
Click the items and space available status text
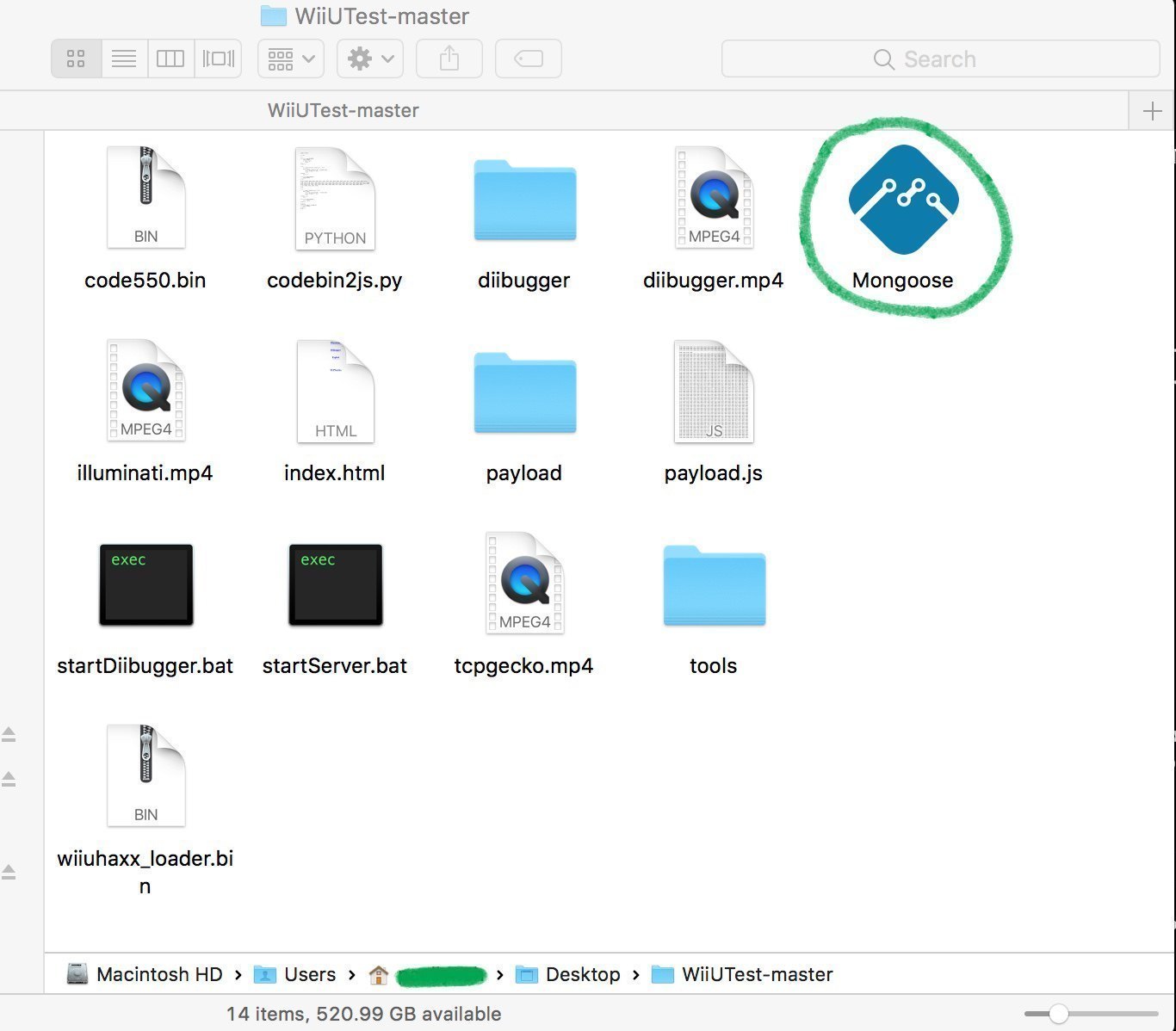click(x=363, y=1014)
